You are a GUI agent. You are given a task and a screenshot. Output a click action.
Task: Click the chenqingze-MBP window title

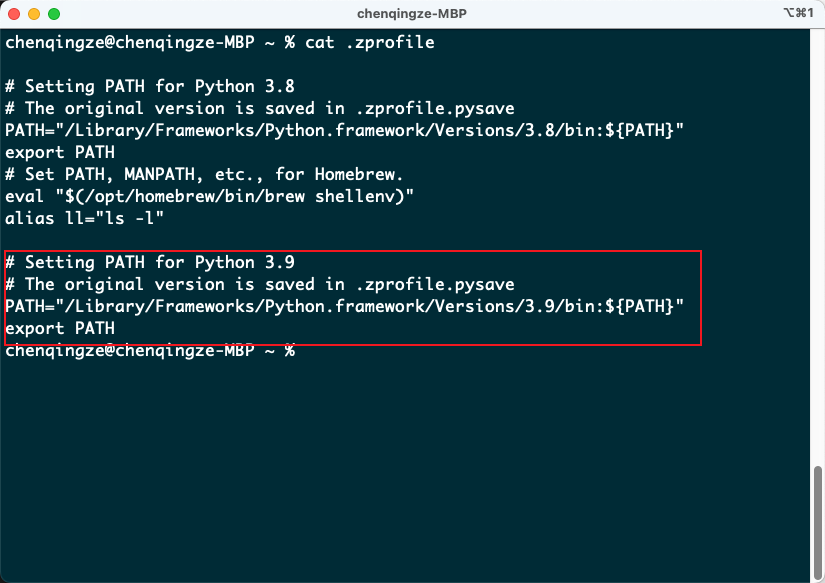click(x=412, y=14)
